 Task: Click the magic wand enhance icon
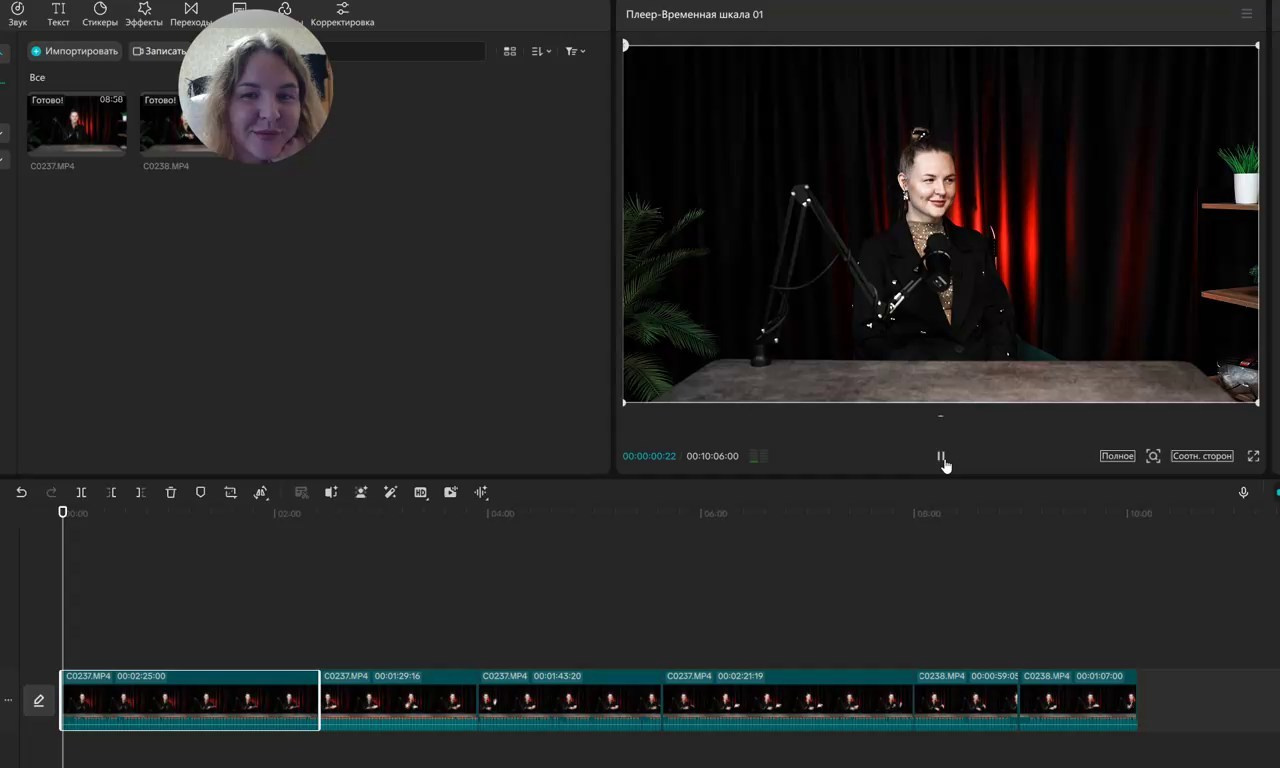[x=391, y=492]
